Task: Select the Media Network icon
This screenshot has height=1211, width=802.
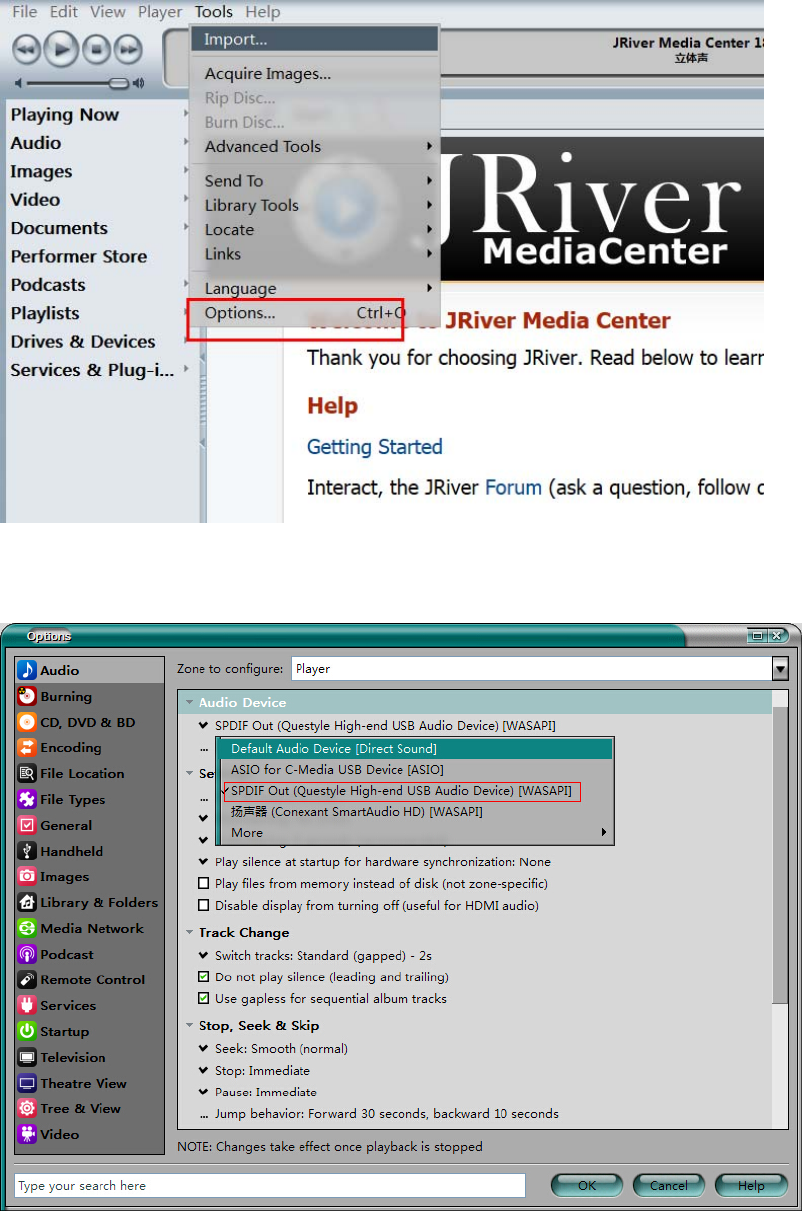Action: coord(27,928)
